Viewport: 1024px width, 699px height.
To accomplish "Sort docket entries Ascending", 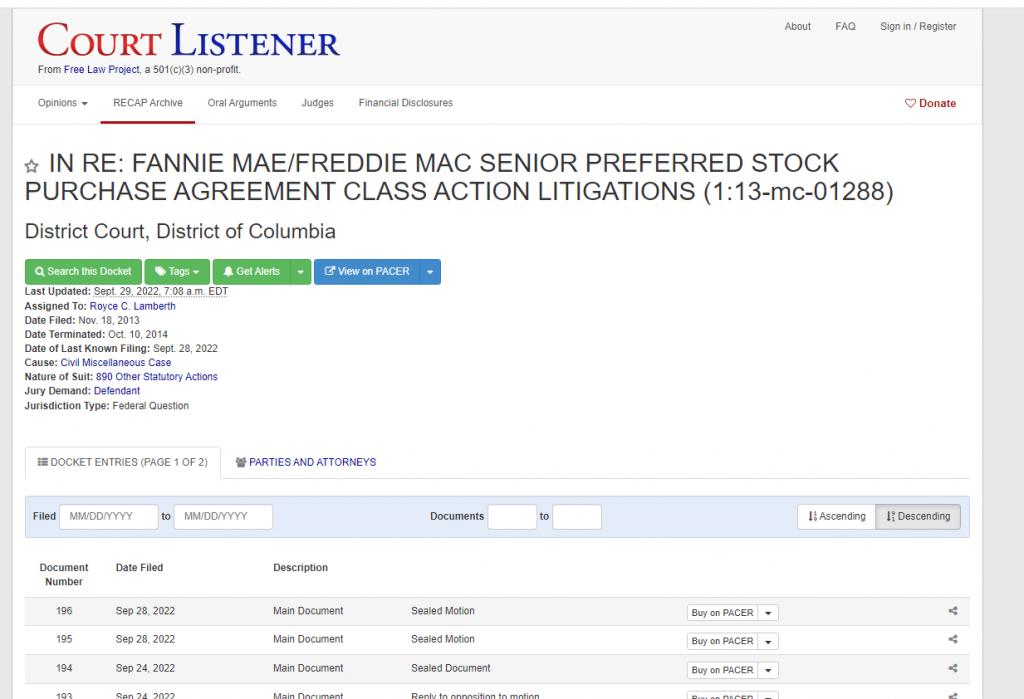I will click(837, 516).
